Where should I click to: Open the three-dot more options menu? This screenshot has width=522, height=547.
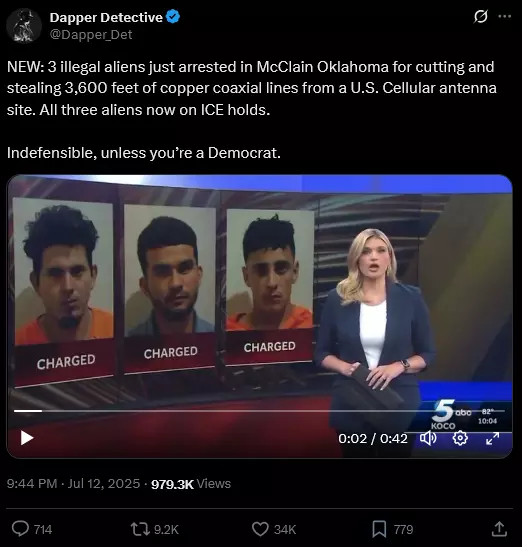505,16
